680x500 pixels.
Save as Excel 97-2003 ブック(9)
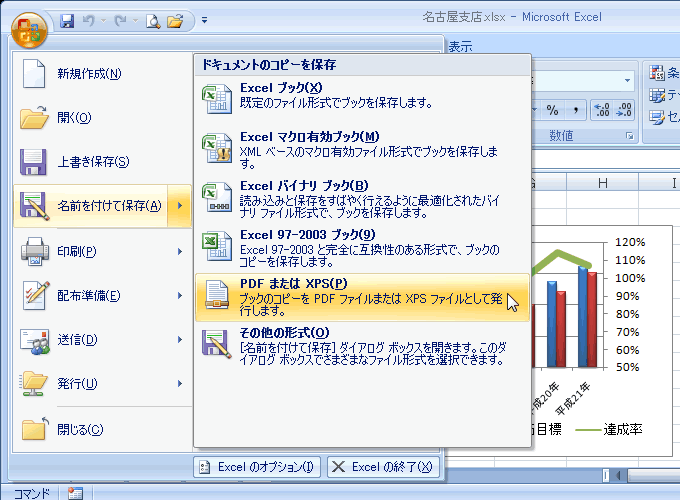362,248
